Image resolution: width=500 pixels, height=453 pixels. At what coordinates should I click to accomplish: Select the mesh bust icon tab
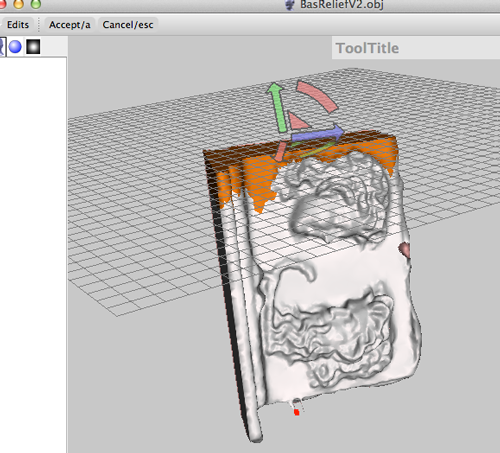click(2, 47)
